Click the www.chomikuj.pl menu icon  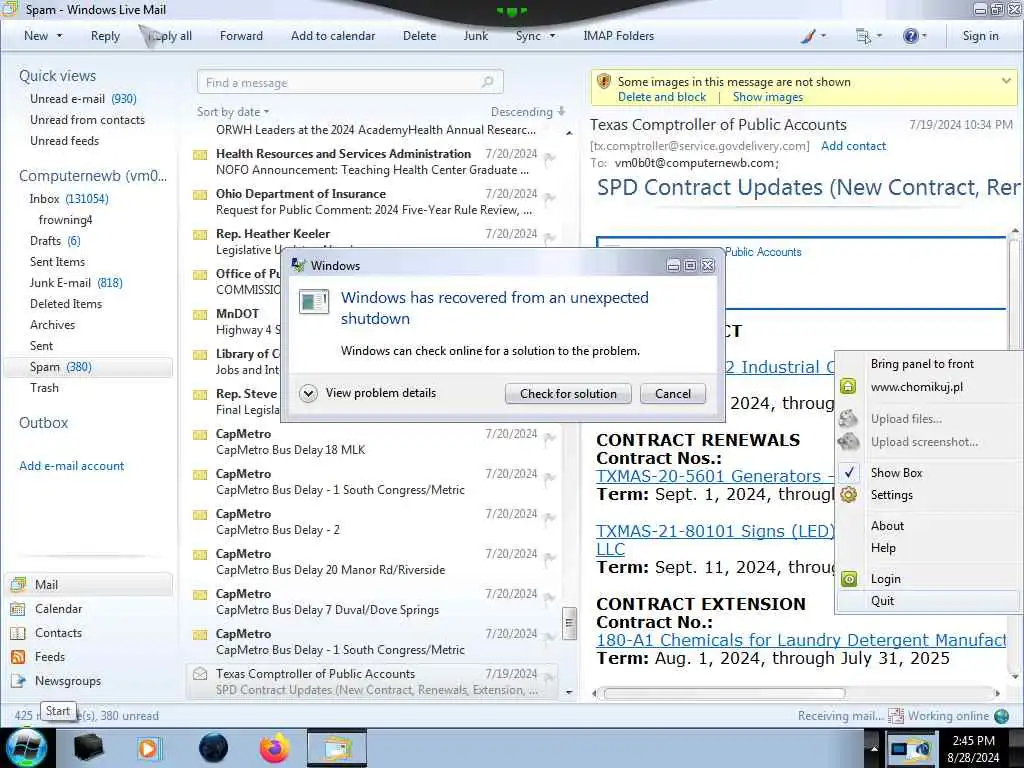click(x=848, y=386)
